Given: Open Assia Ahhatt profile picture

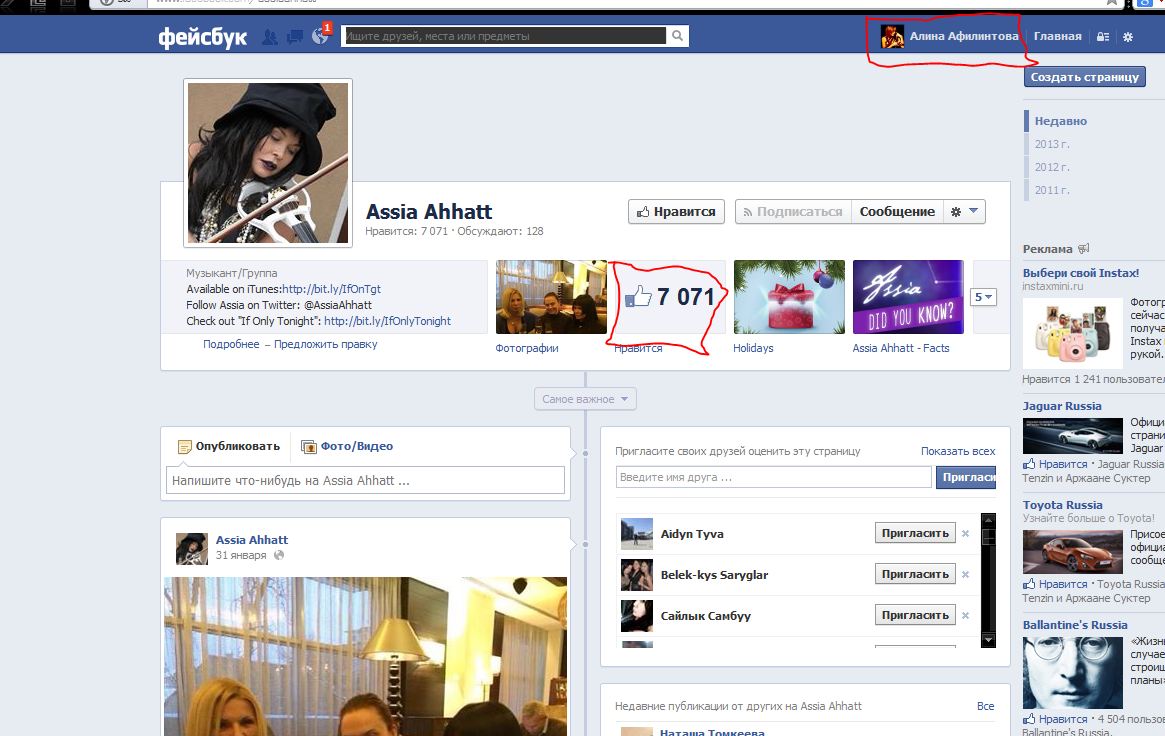Looking at the screenshot, I should (x=268, y=163).
